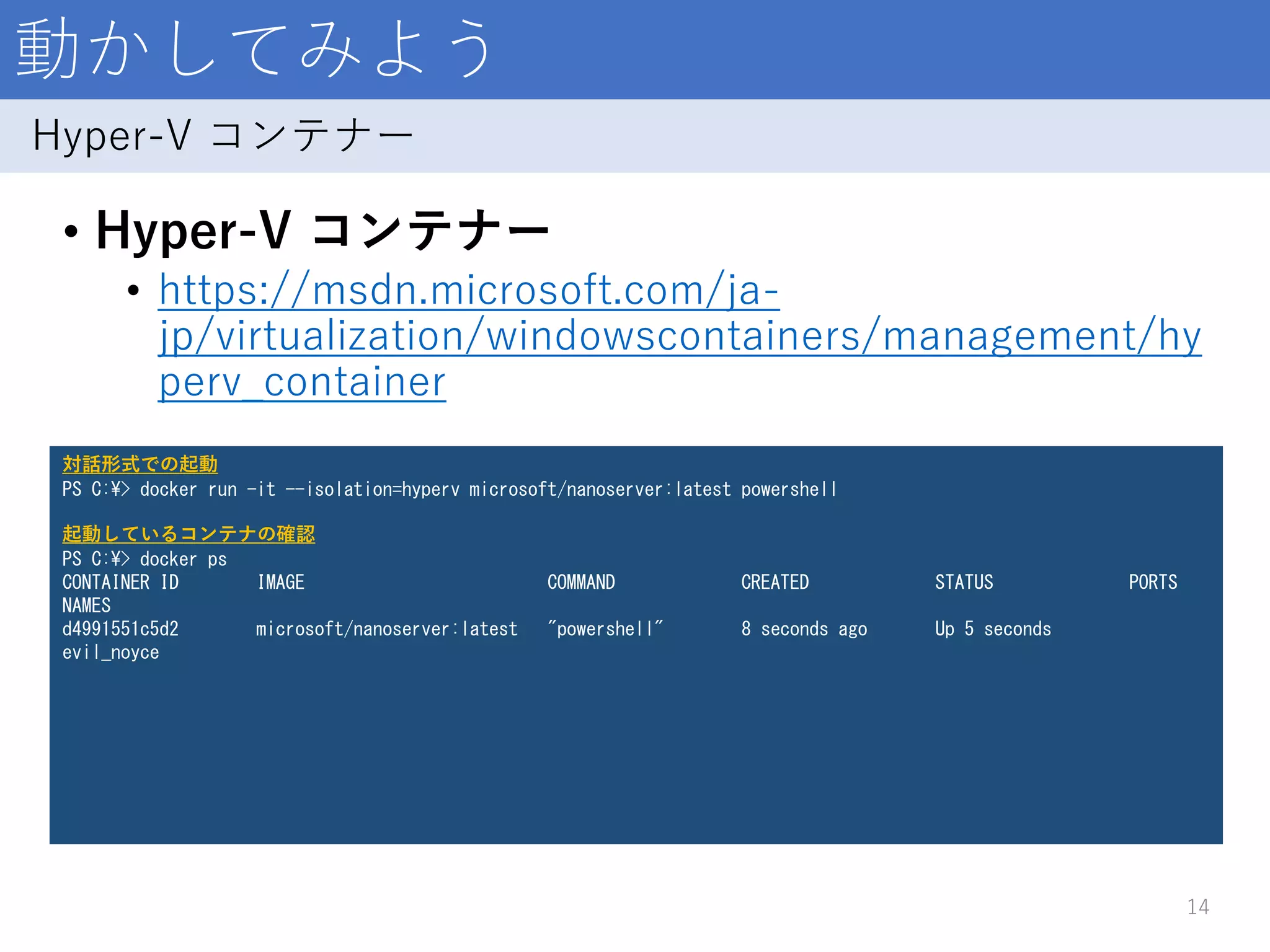The image size is (1270, 952).
Task: Click the NAMES column header
Action: click(x=86, y=606)
